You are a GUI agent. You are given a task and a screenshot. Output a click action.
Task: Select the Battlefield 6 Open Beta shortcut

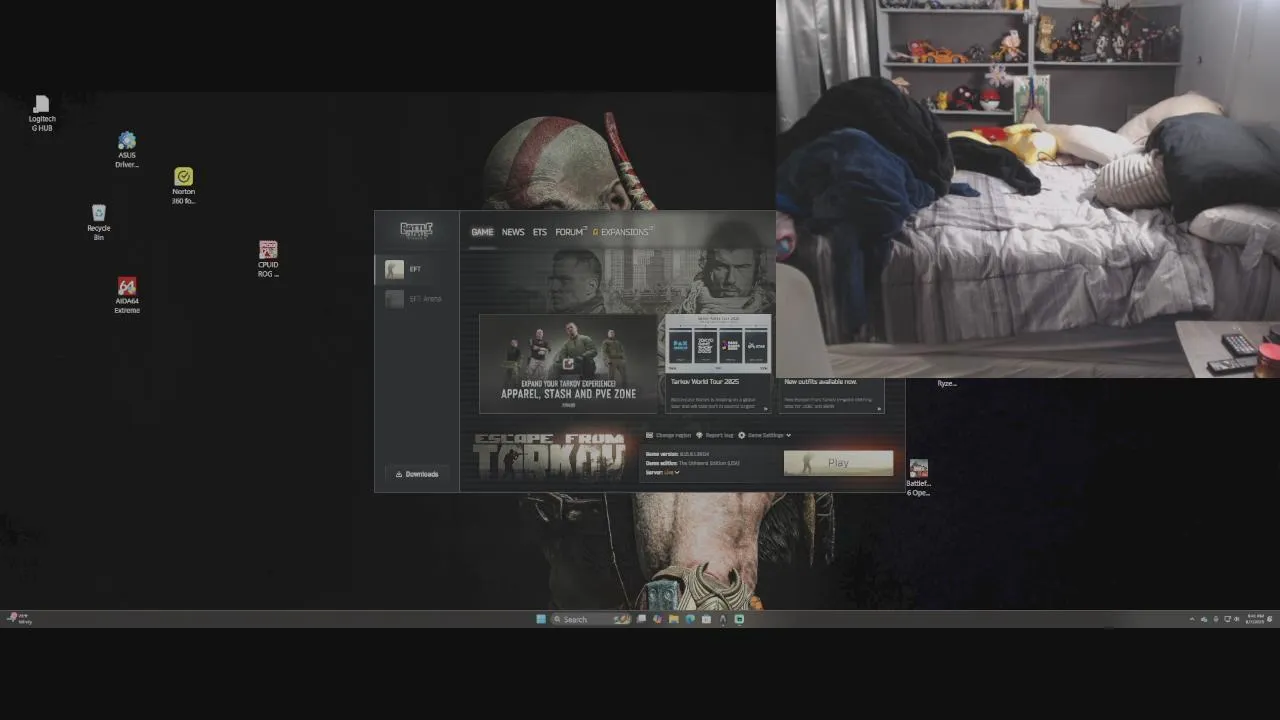pyautogui.click(x=918, y=478)
